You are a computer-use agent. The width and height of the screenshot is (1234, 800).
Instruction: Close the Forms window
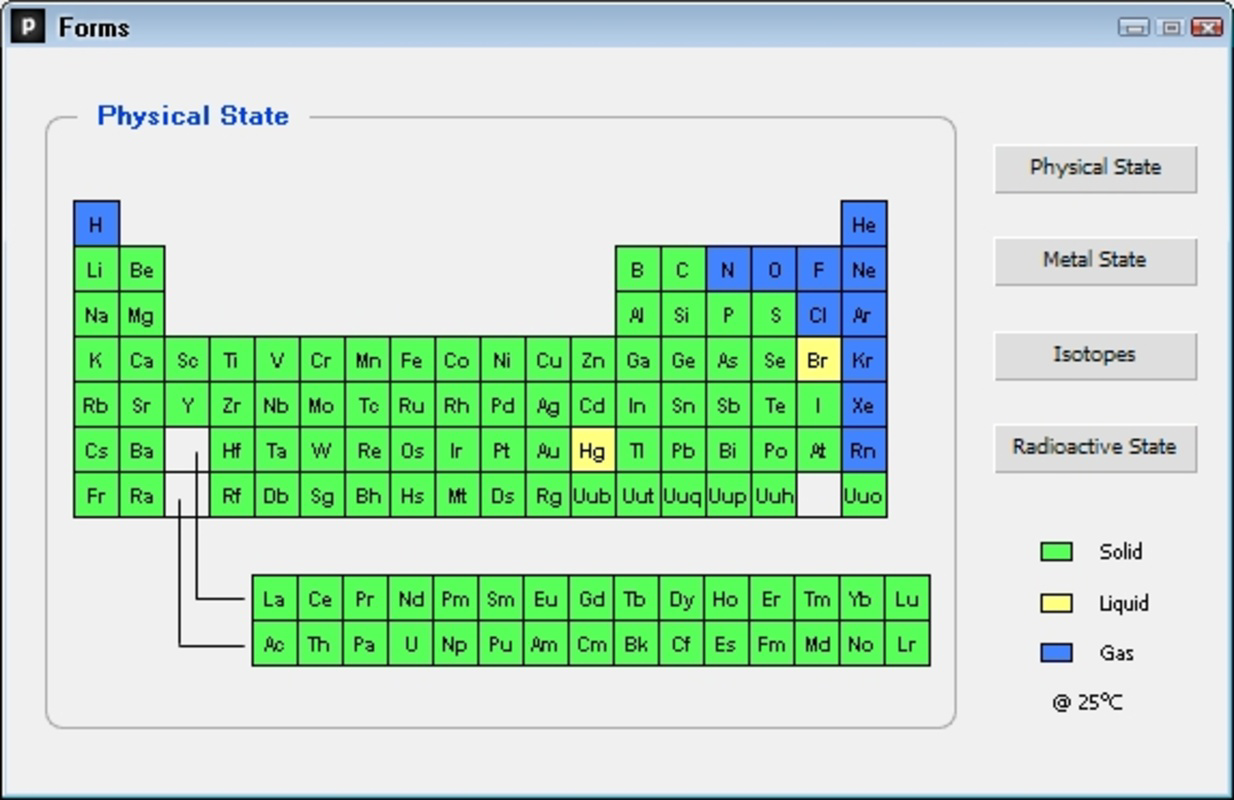(x=1207, y=27)
